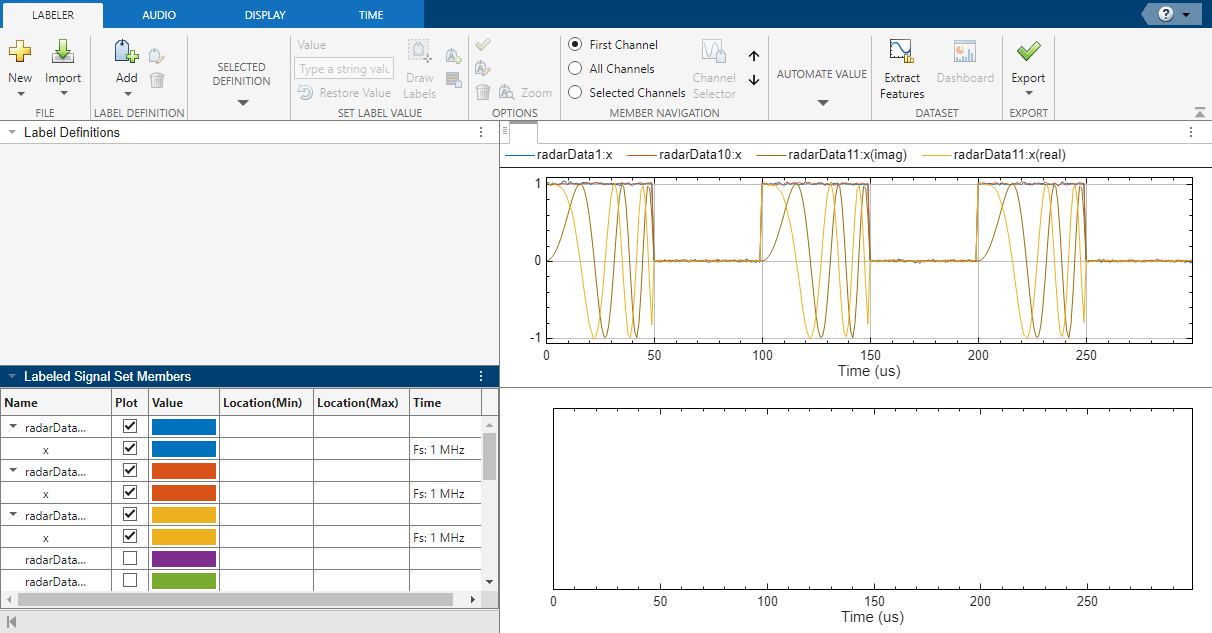
Task: Switch to the Display tab
Action: coord(265,15)
